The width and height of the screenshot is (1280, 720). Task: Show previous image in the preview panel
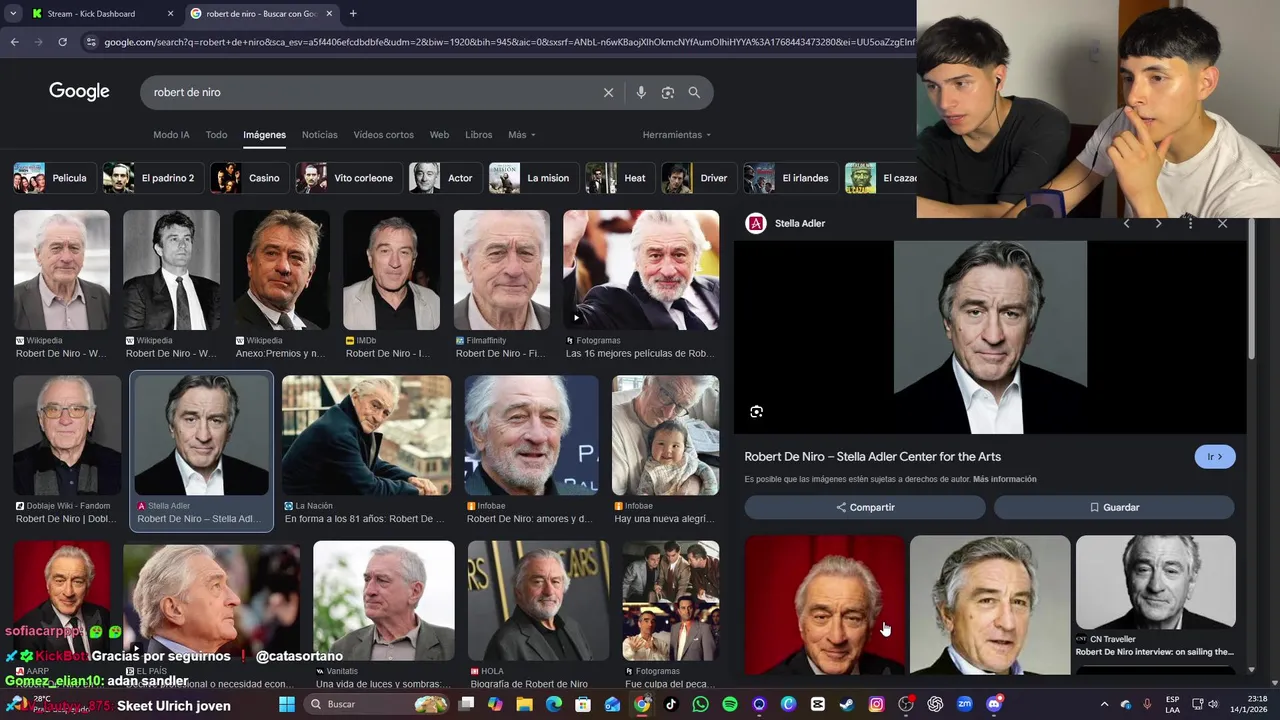(x=1126, y=223)
